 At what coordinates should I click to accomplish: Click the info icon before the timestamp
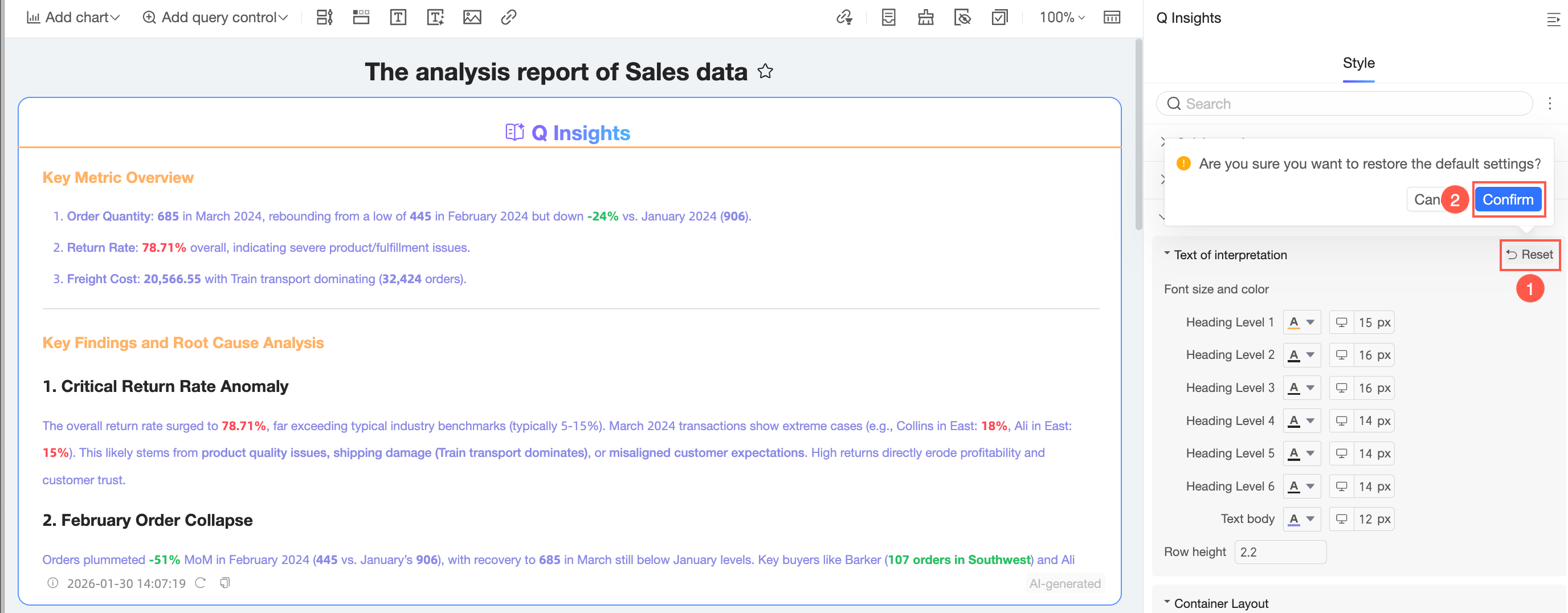coord(53,583)
